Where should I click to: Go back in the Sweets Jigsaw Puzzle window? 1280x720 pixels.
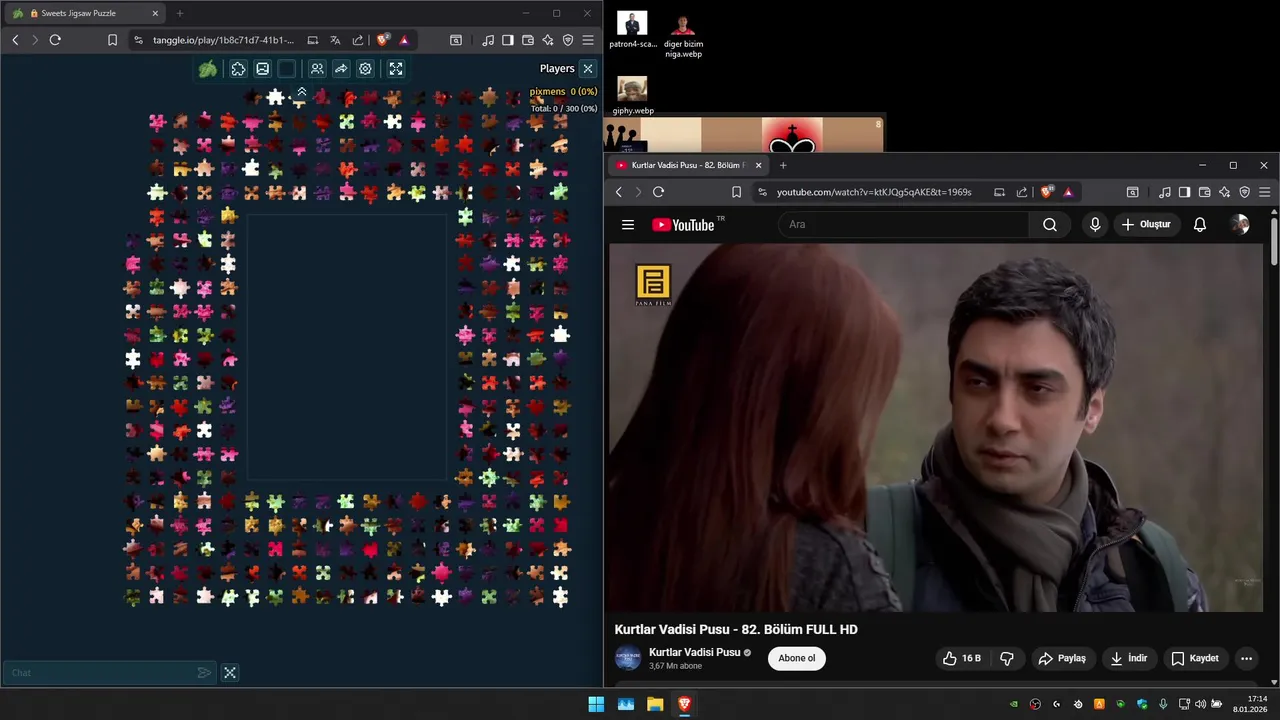pyautogui.click(x=15, y=40)
